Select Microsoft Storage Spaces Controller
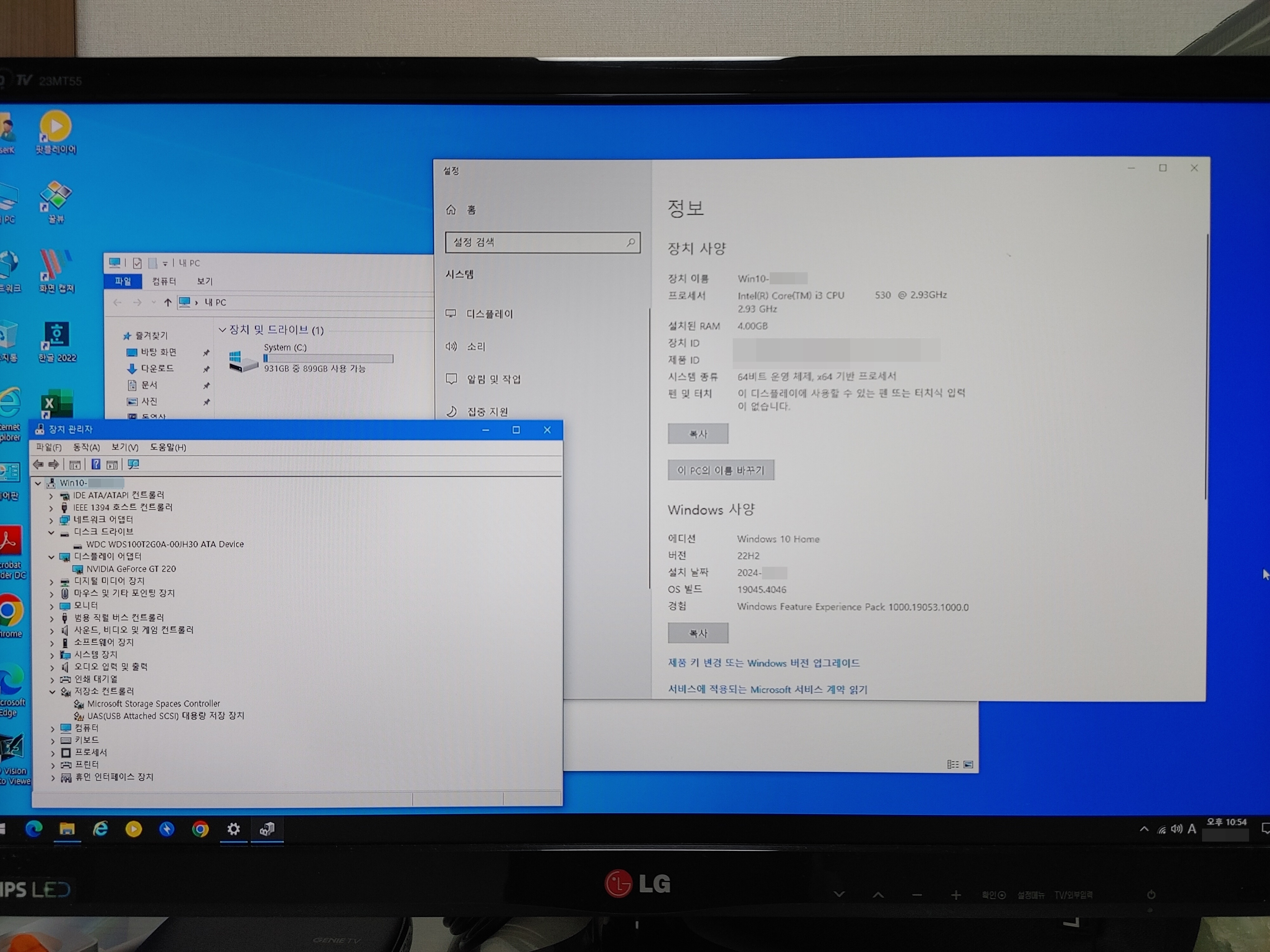The width and height of the screenshot is (1270, 952). pyautogui.click(x=153, y=704)
